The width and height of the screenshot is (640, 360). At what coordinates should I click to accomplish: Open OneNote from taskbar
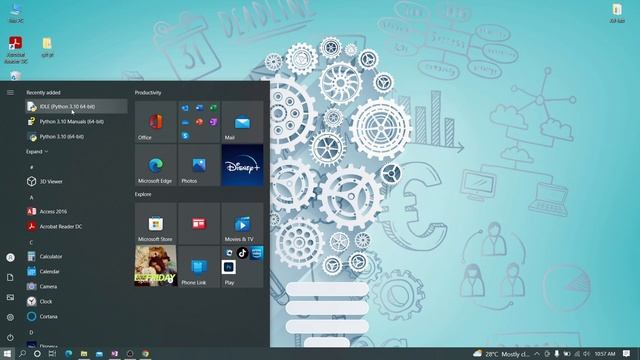pyautogui.click(x=115, y=353)
